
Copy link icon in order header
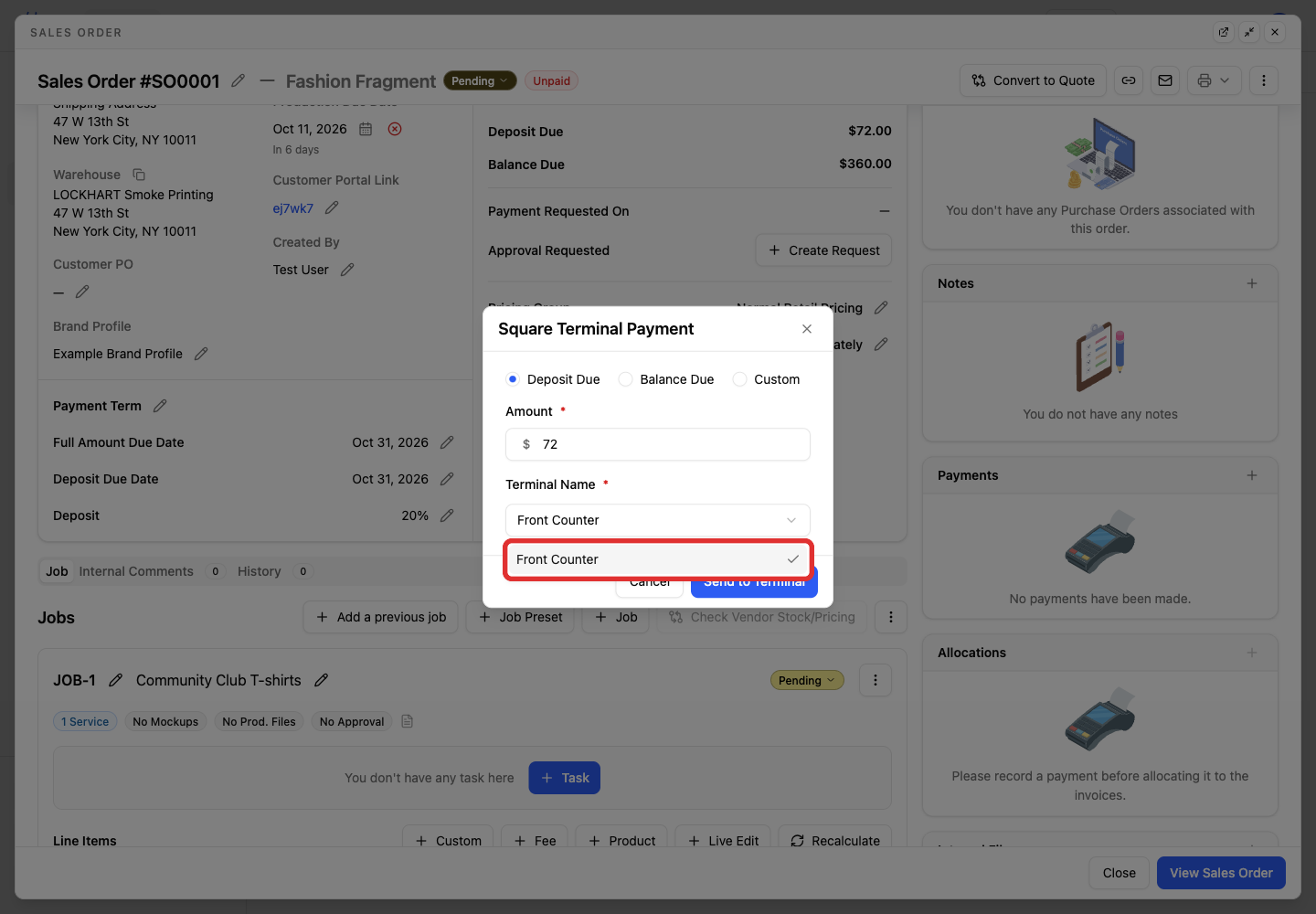pos(1129,80)
